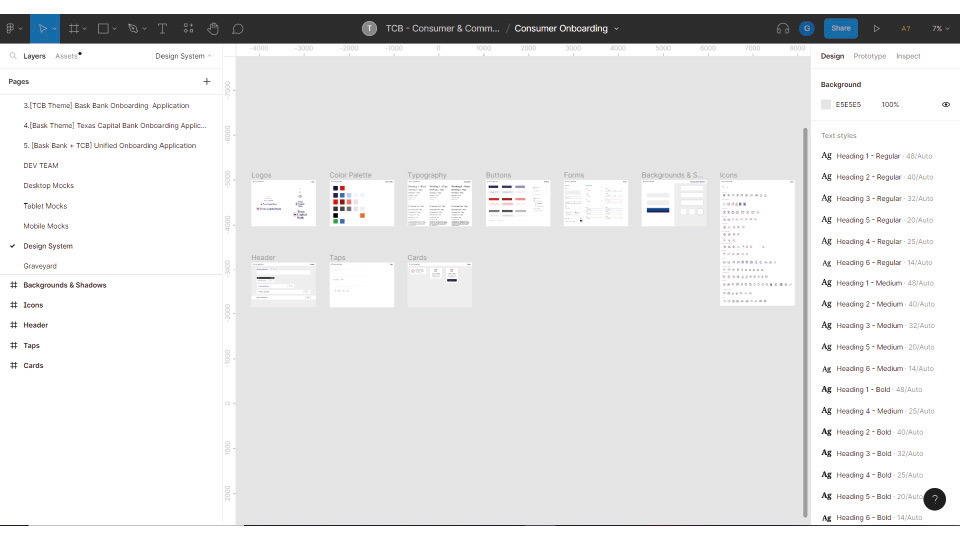Open the Consumer Onboarding file menu chevron
Viewport: 960px width, 540px height.
[x=617, y=29]
